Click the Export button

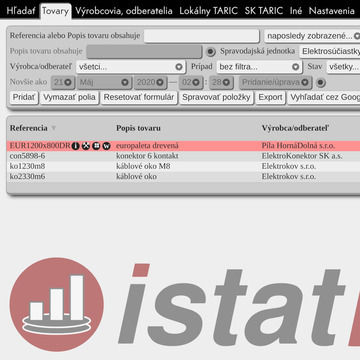click(271, 98)
